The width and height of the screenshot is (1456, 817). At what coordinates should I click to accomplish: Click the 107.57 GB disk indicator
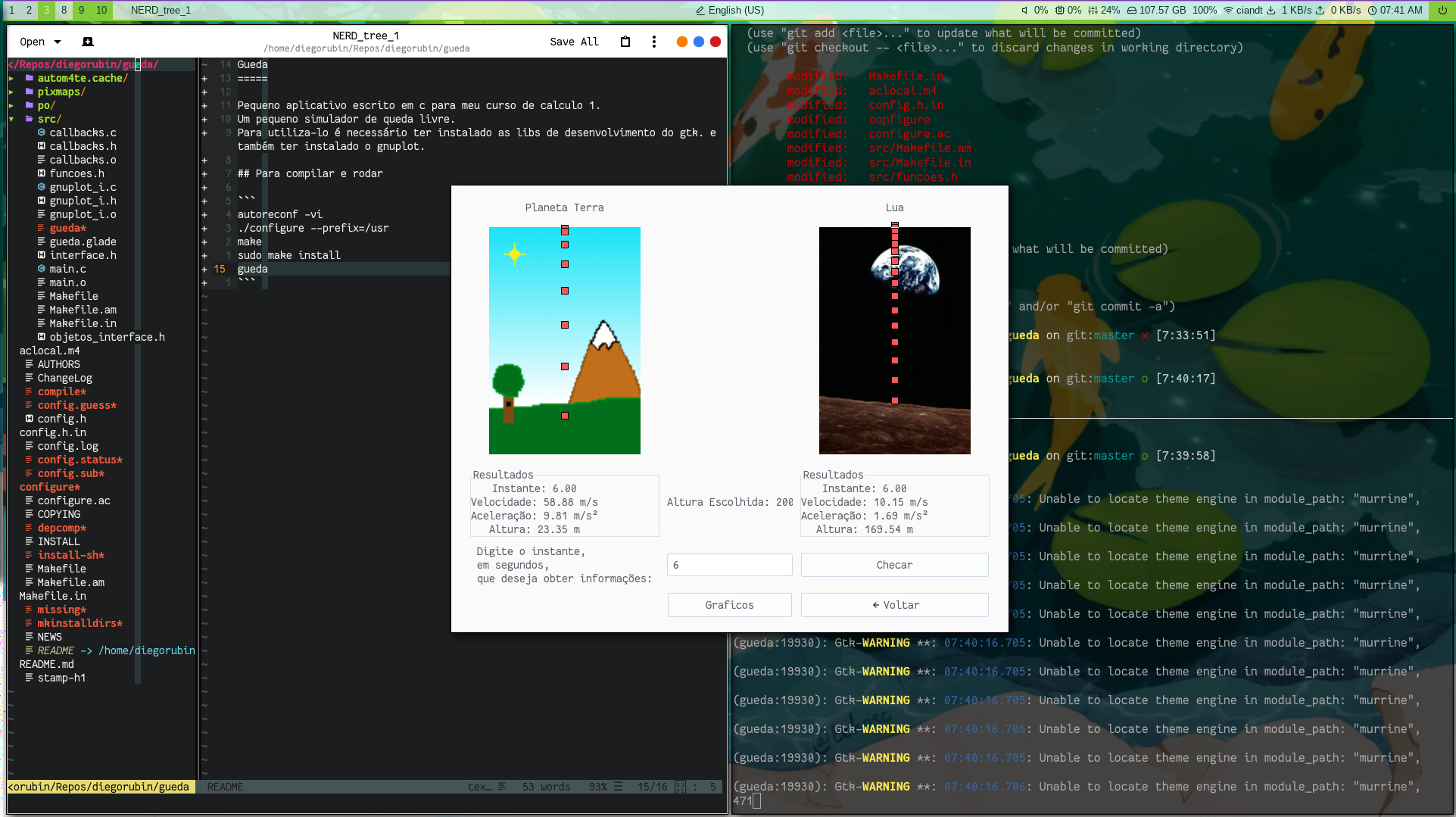pos(1156,10)
